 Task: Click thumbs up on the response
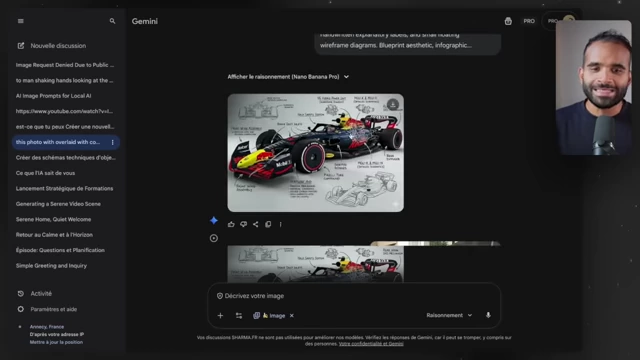pos(231,224)
